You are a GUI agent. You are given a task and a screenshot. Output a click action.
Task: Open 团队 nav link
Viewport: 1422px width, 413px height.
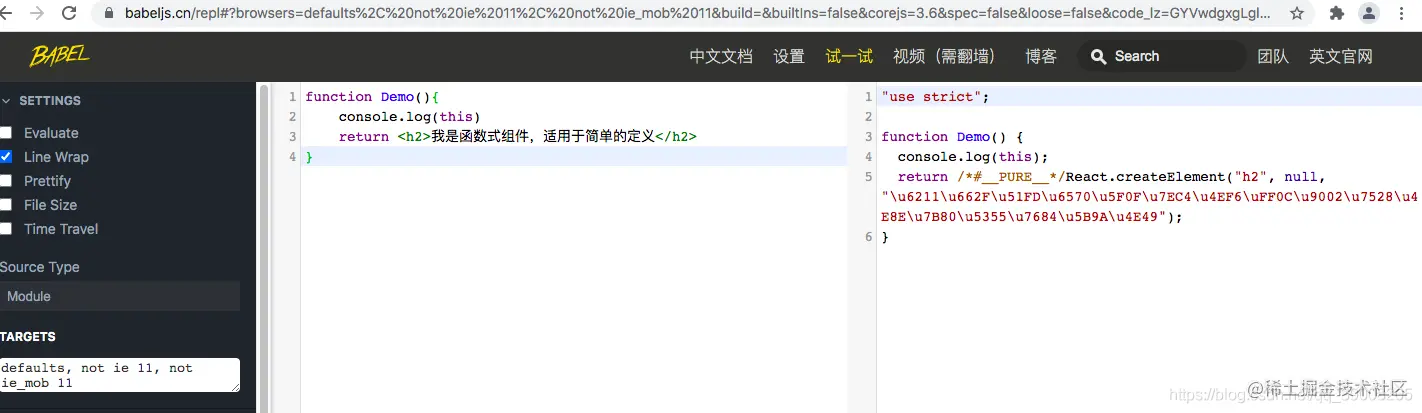1273,56
